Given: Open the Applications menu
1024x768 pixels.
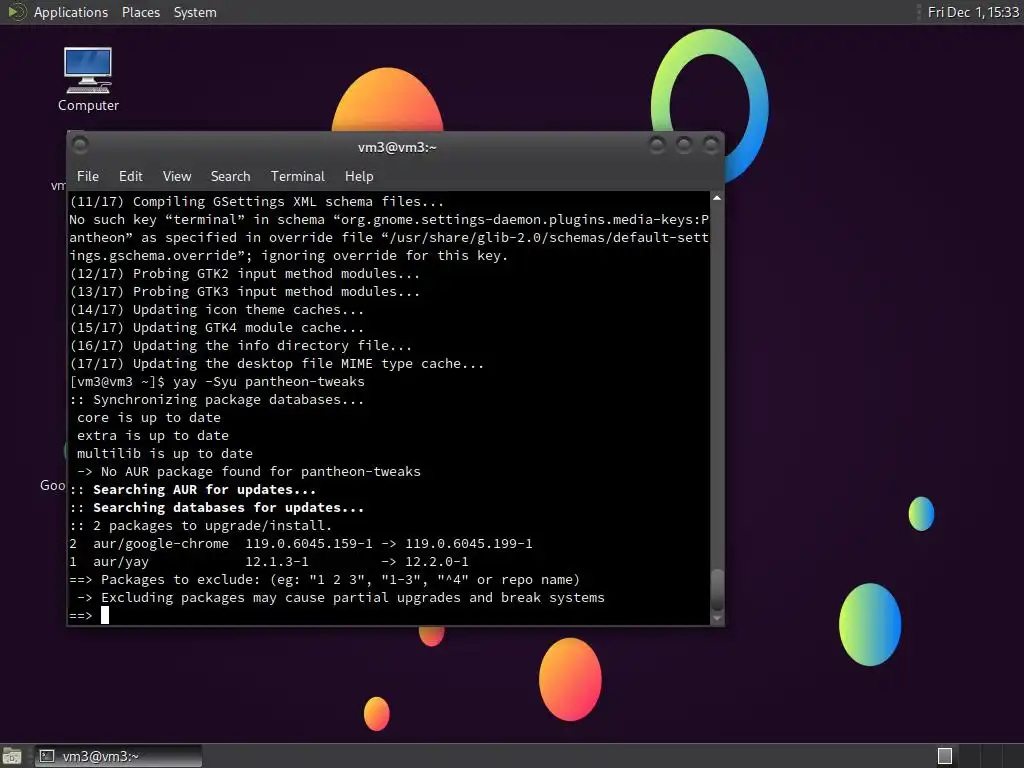Looking at the screenshot, I should [71, 12].
